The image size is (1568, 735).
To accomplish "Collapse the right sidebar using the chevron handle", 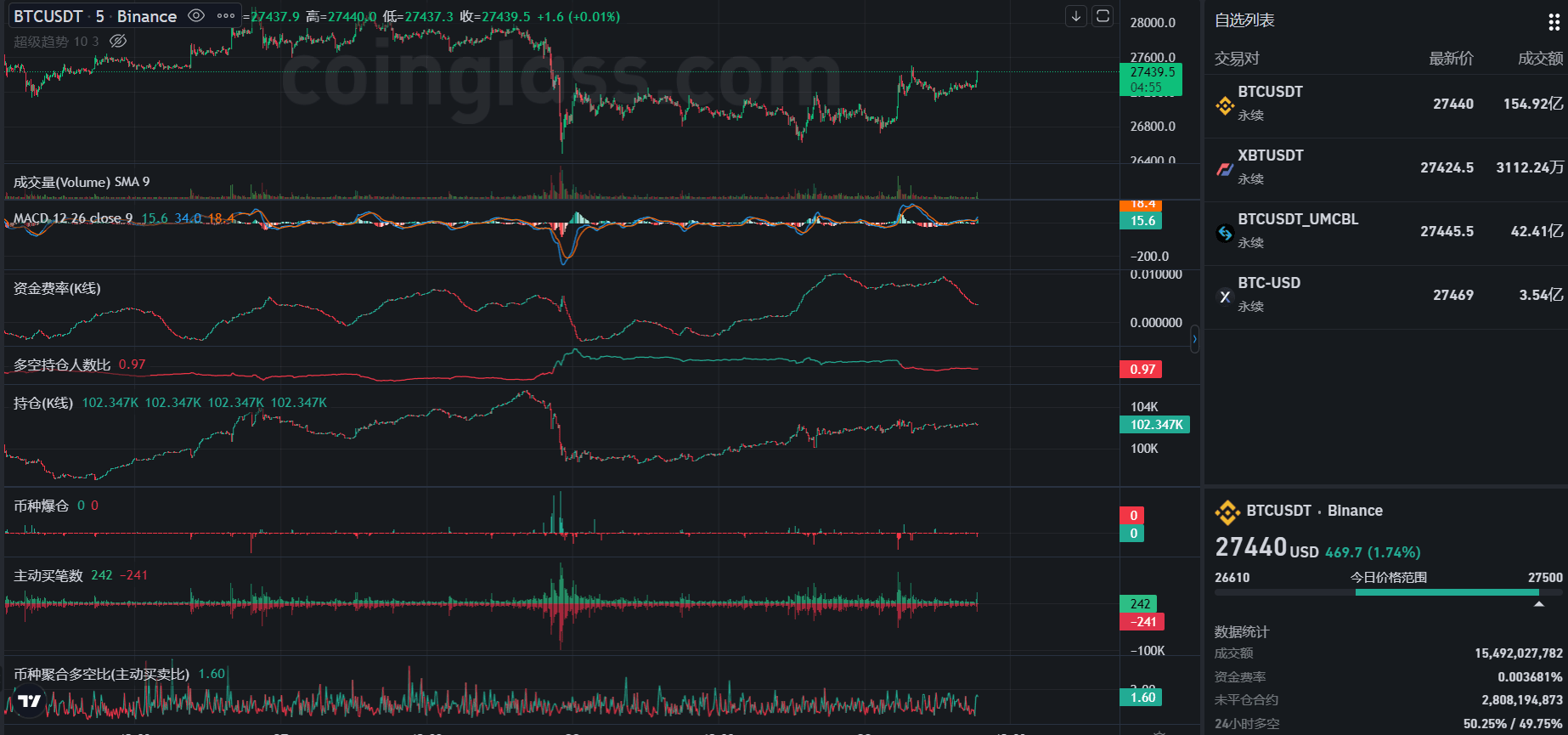I will pyautogui.click(x=1194, y=339).
